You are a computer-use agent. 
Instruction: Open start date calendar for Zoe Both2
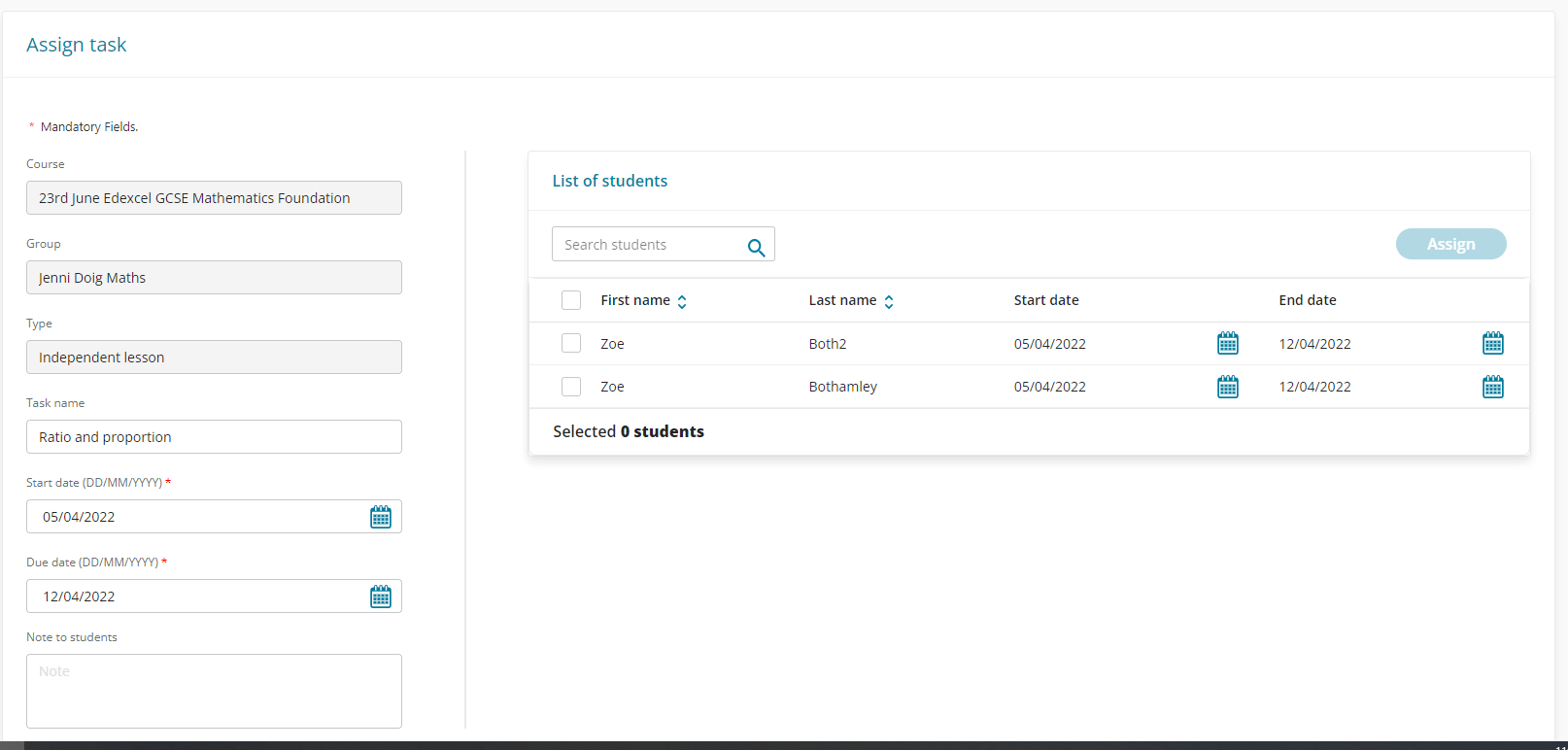coord(1228,343)
